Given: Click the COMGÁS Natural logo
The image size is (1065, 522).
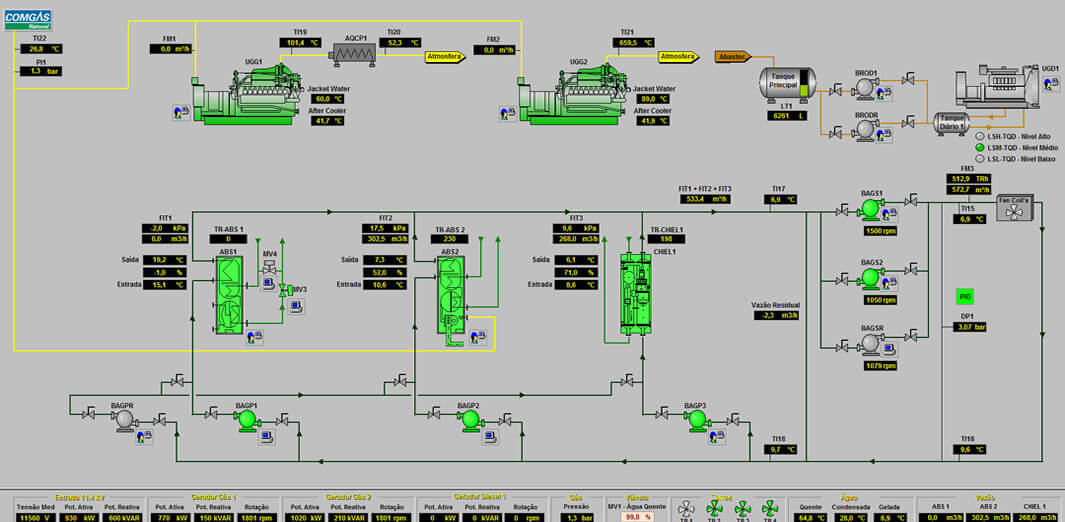Looking at the screenshot, I should pos(28,19).
